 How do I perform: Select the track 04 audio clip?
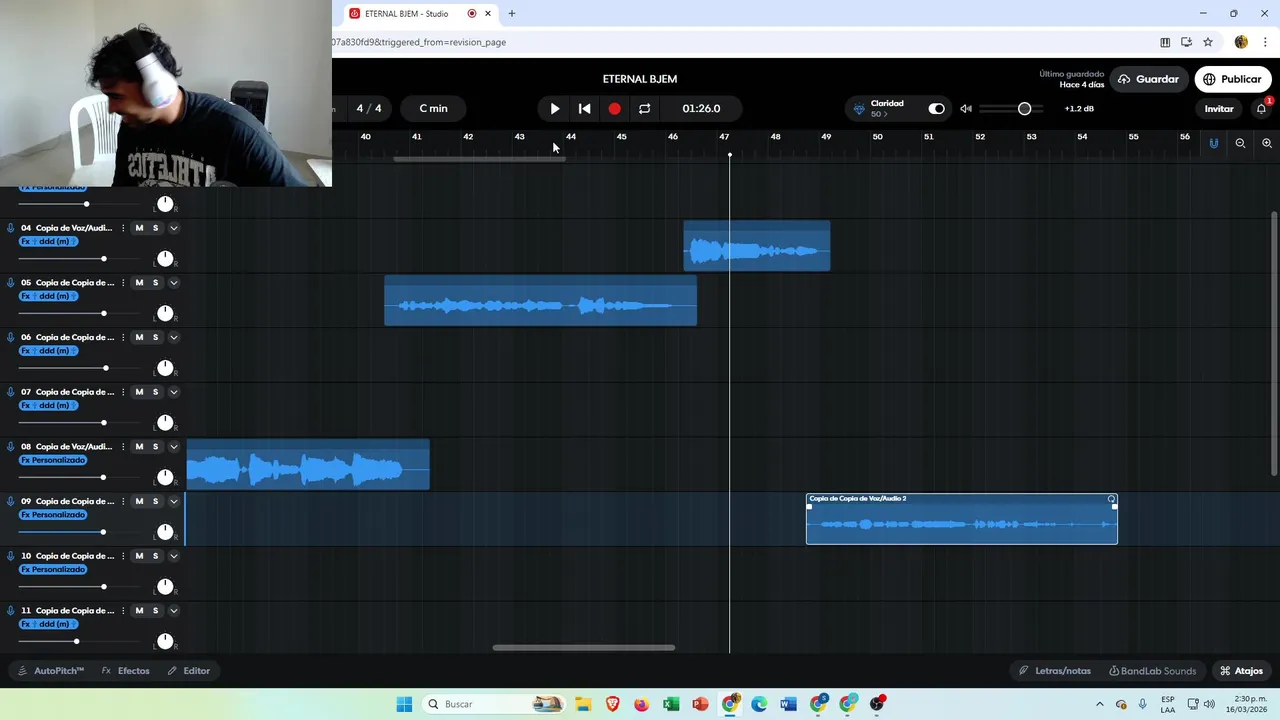[x=757, y=246]
